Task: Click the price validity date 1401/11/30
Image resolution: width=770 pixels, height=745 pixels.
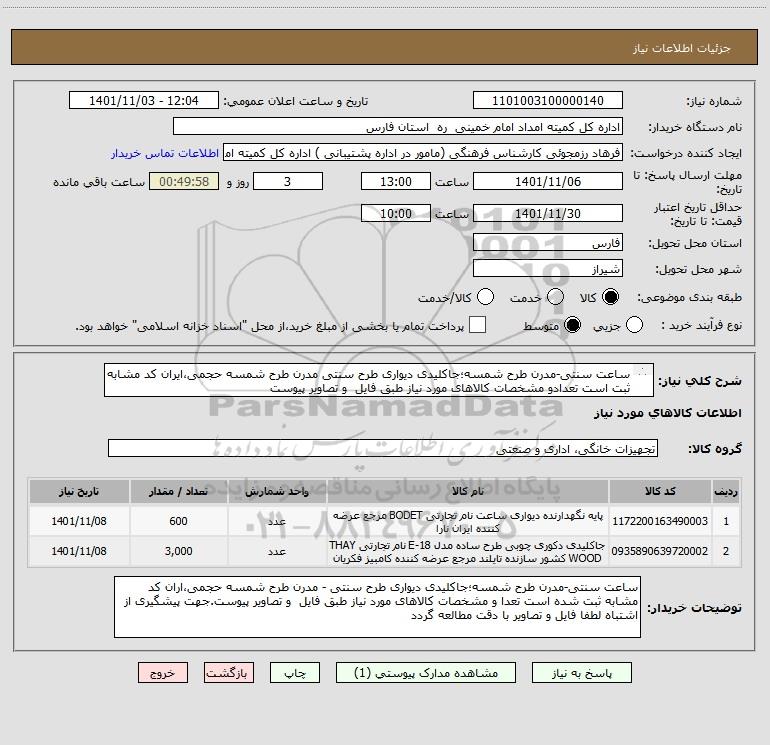Action: (x=548, y=214)
